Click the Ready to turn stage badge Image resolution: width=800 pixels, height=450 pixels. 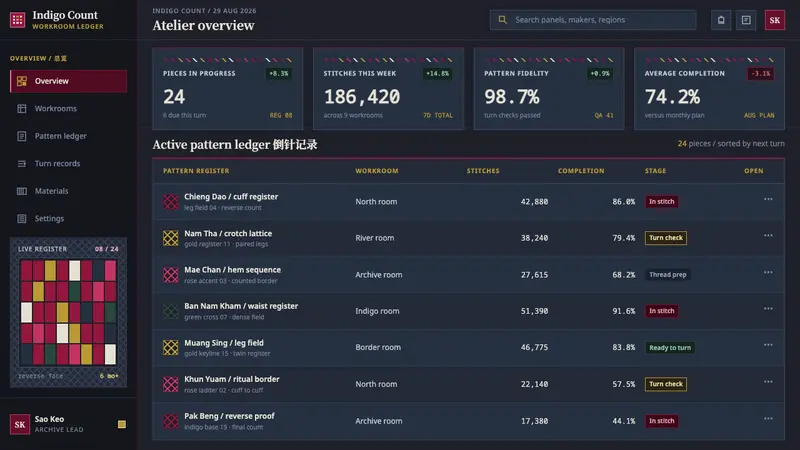click(669, 347)
